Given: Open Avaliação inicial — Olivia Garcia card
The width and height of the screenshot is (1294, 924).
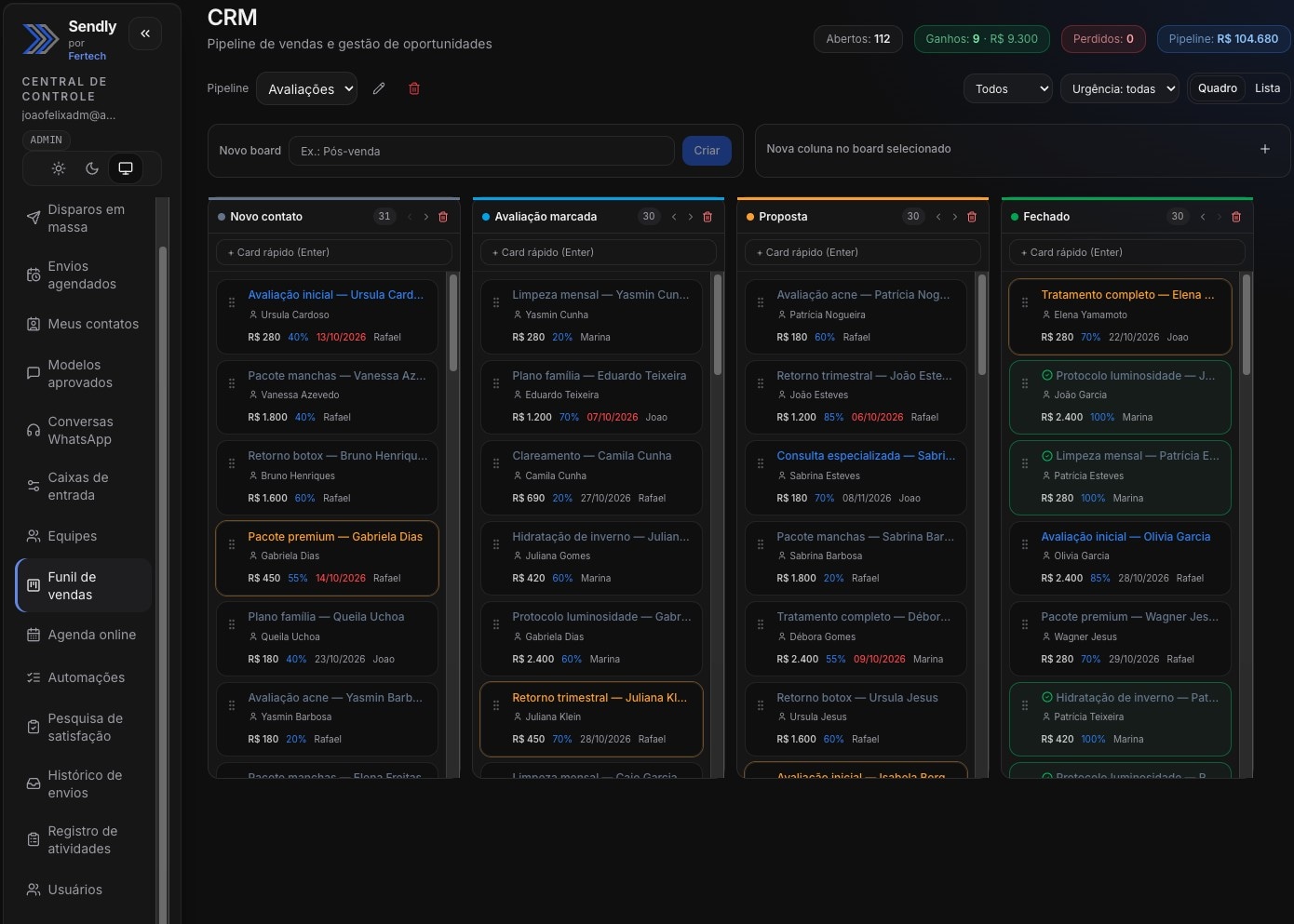Looking at the screenshot, I should [1120, 558].
